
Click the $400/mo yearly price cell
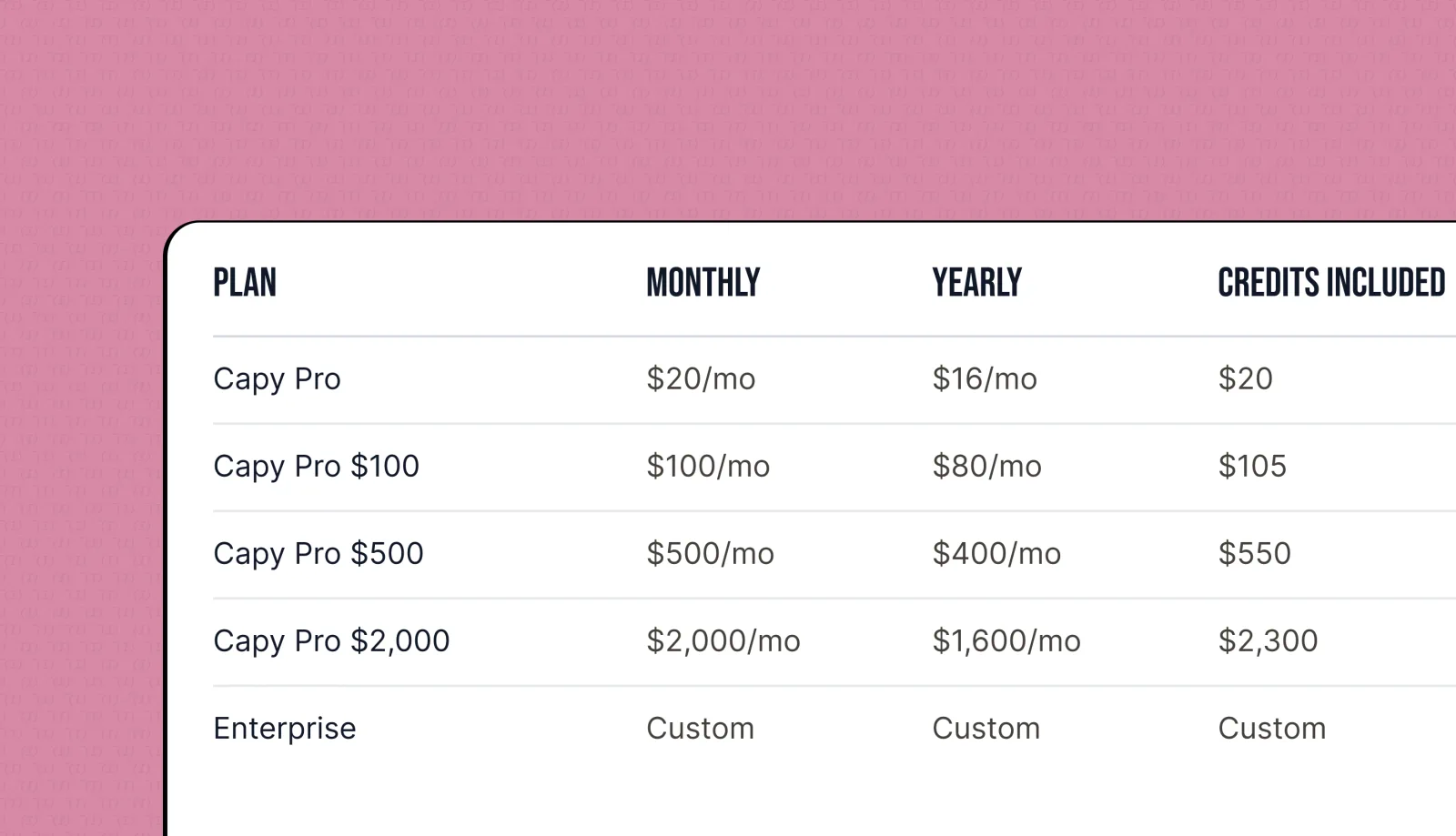tap(996, 554)
